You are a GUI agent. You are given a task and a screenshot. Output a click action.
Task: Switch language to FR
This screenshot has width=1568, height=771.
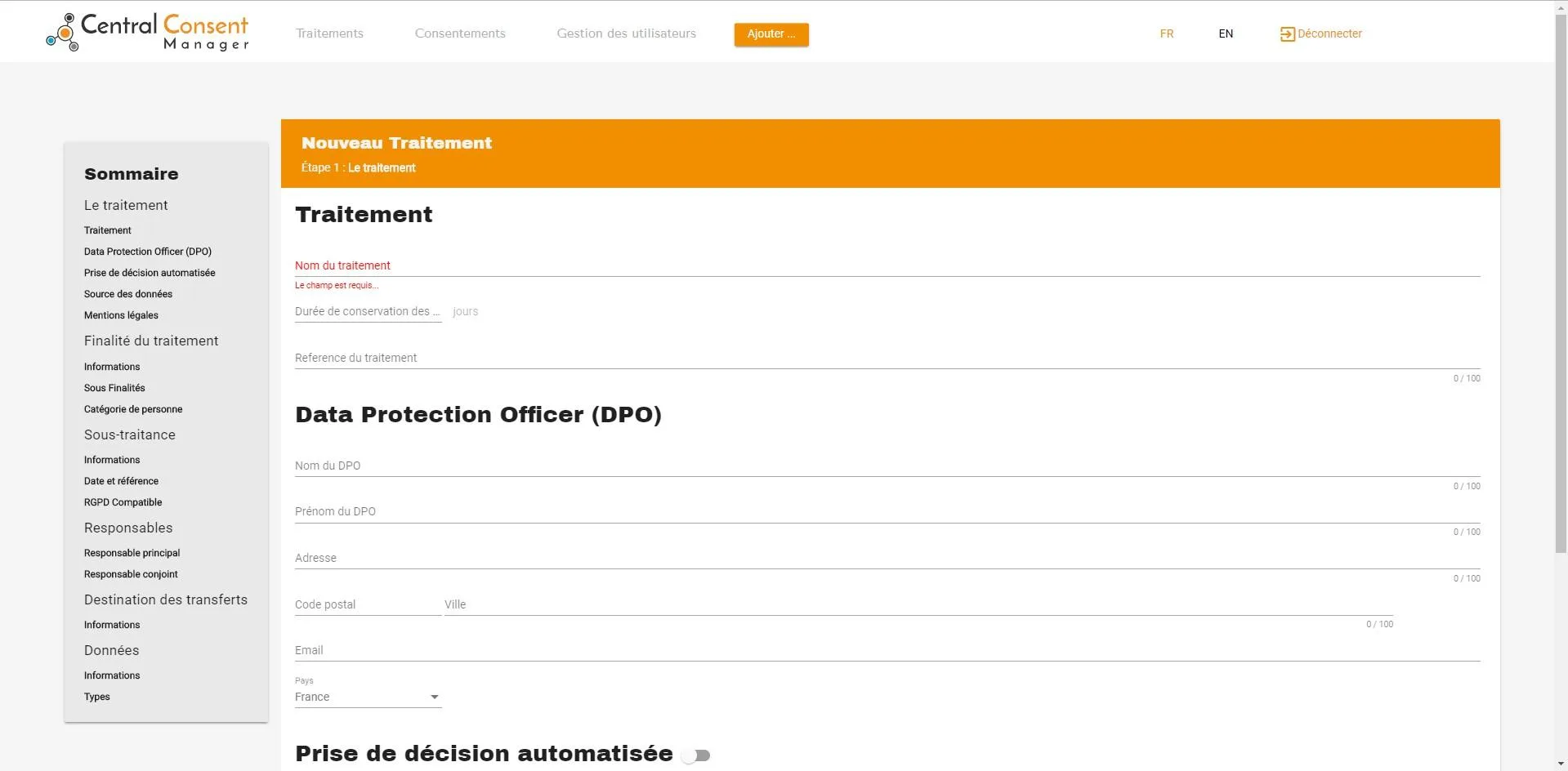(x=1167, y=33)
